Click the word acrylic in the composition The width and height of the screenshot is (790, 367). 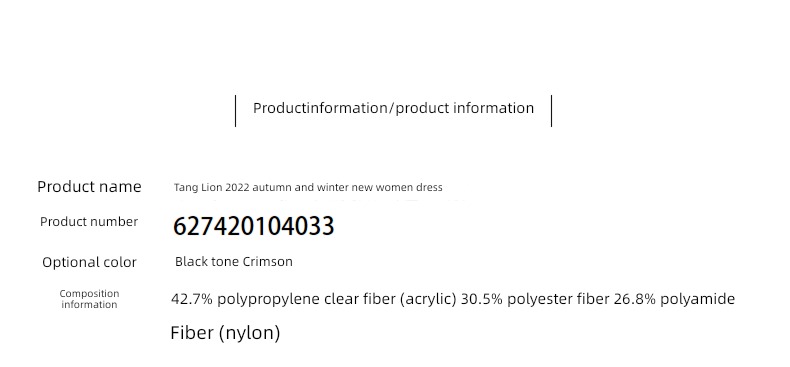coord(428,299)
